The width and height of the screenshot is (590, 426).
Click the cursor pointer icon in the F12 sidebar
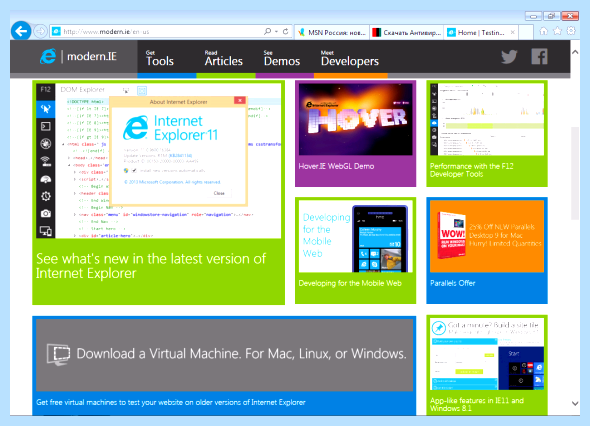[x=46, y=109]
